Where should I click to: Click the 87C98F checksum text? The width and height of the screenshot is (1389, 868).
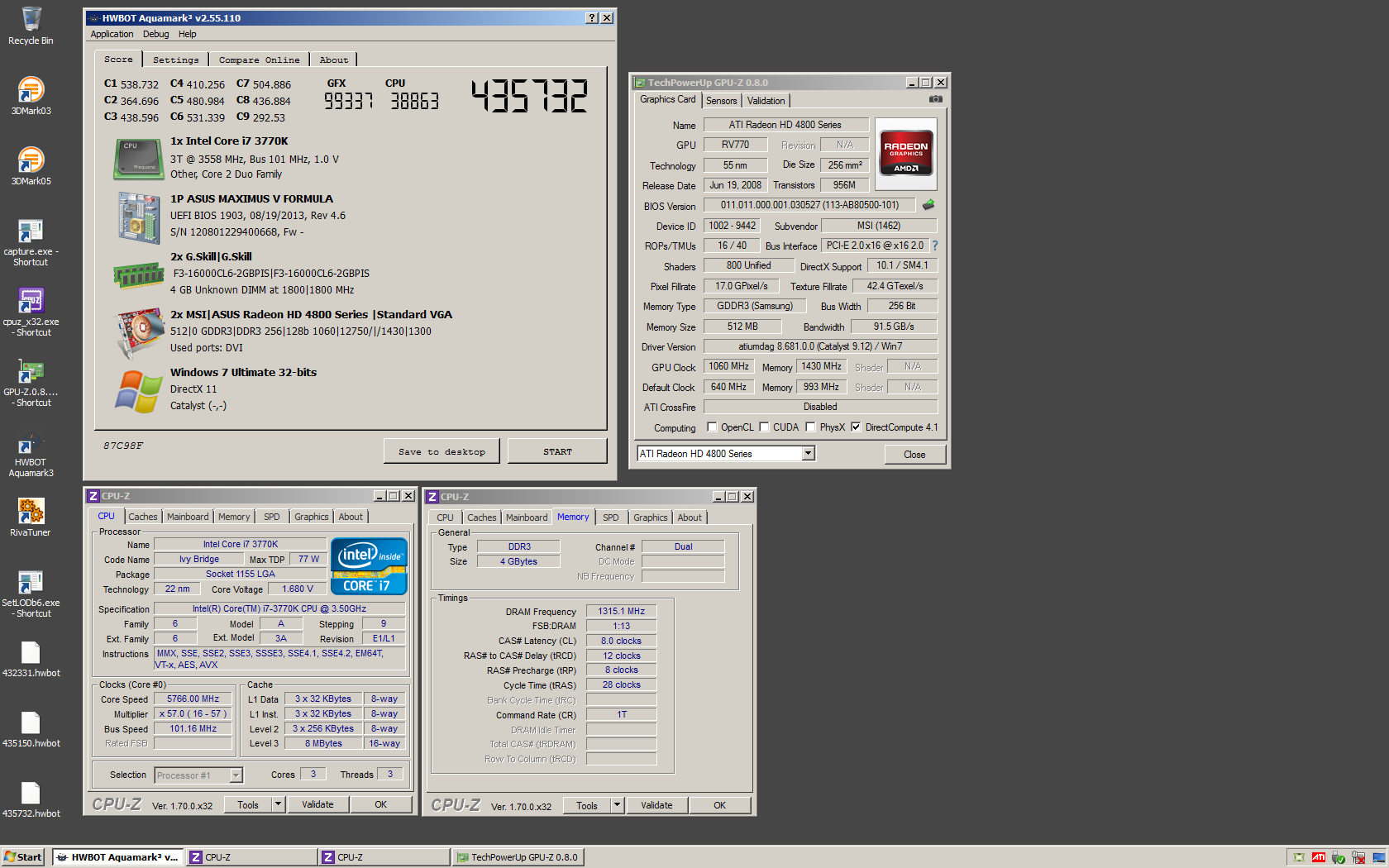click(x=123, y=445)
